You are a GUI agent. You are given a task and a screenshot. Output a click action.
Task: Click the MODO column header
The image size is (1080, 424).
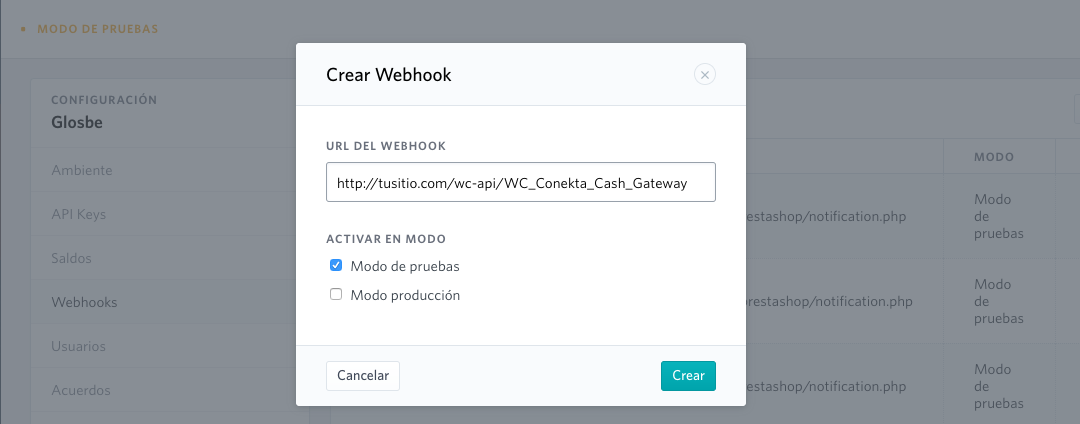click(x=994, y=157)
